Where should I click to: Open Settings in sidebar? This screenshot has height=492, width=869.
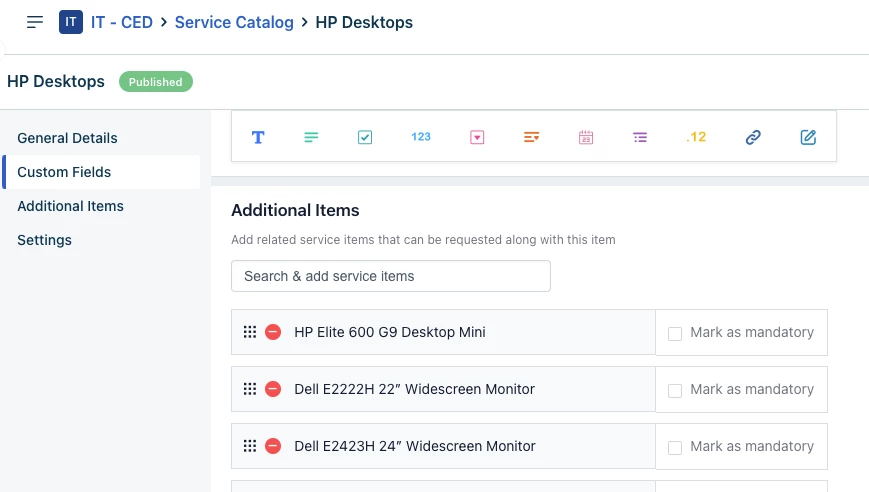coord(44,240)
